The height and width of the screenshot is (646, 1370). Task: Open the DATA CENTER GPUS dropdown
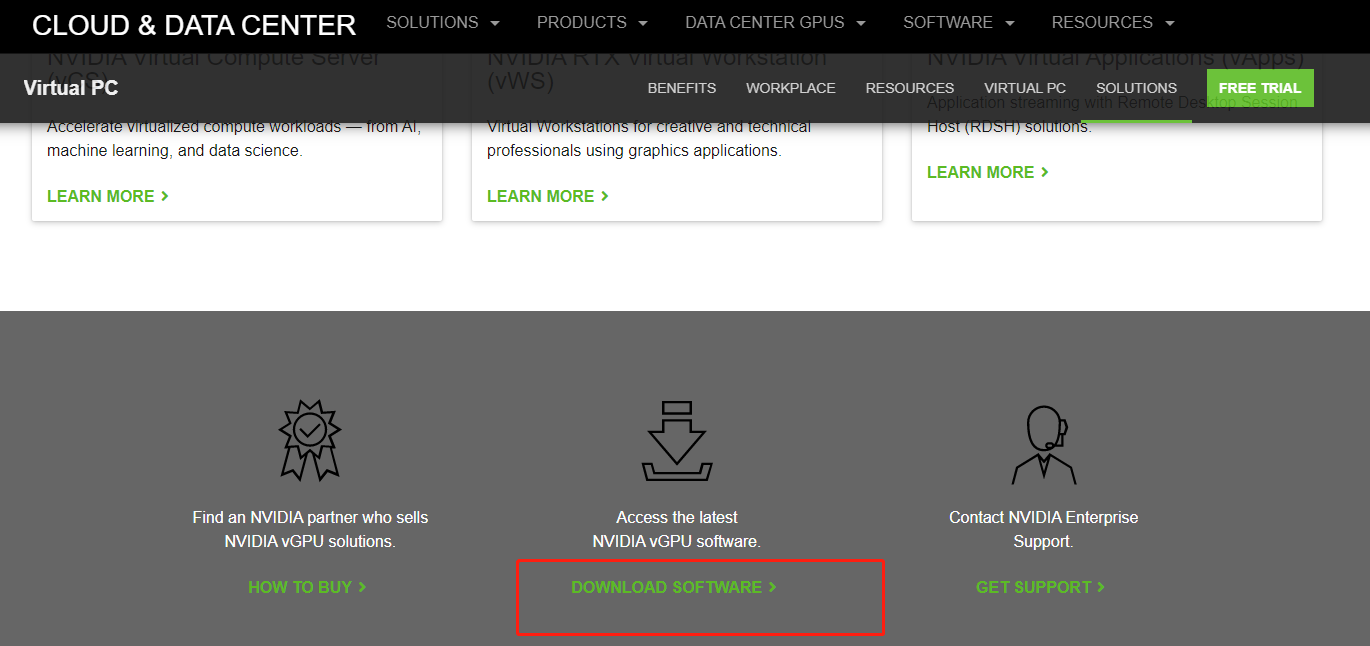(766, 22)
